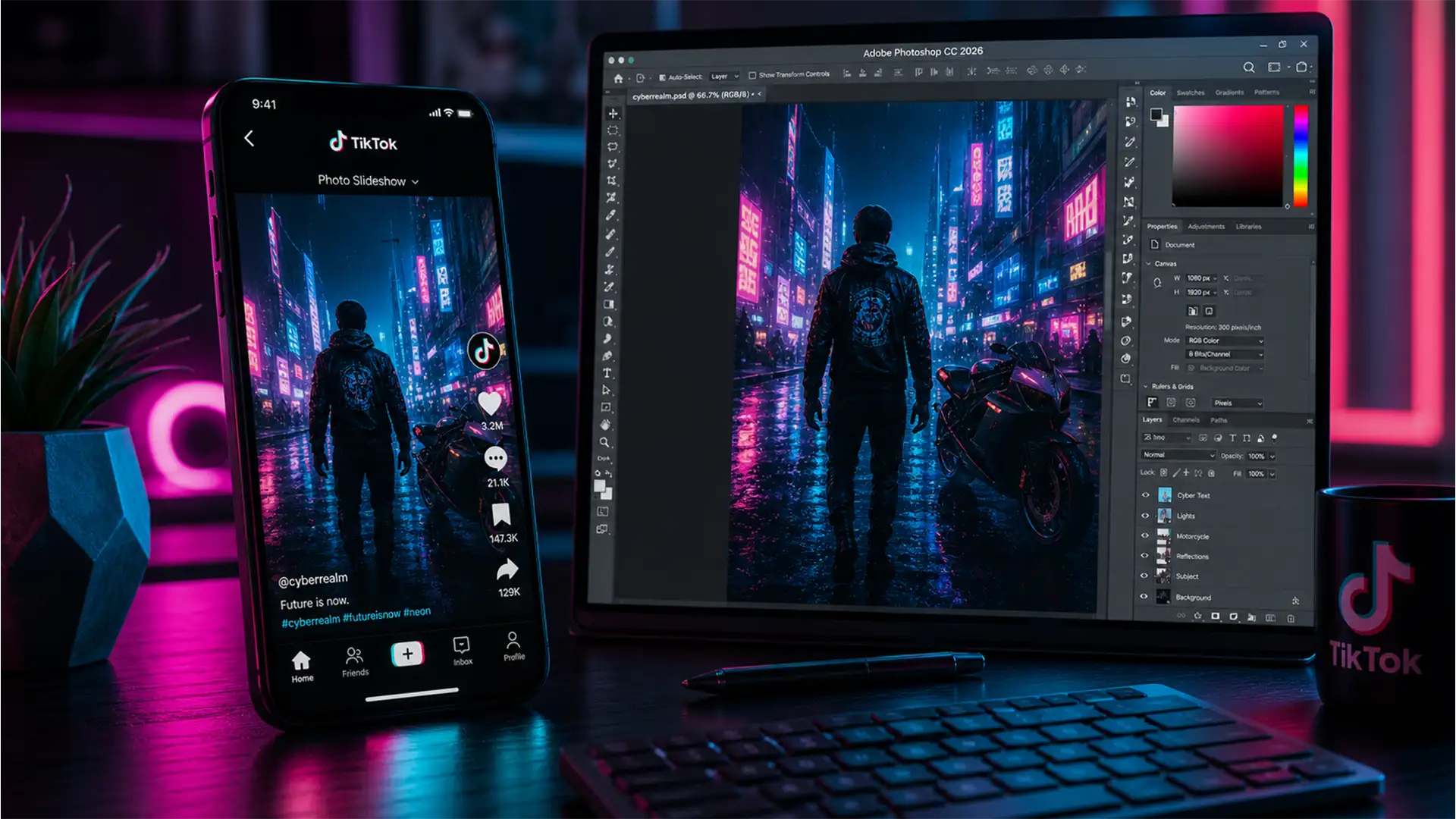This screenshot has width=1456, height=819.
Task: Toggle lock transparent pixels icon
Action: point(1163,472)
